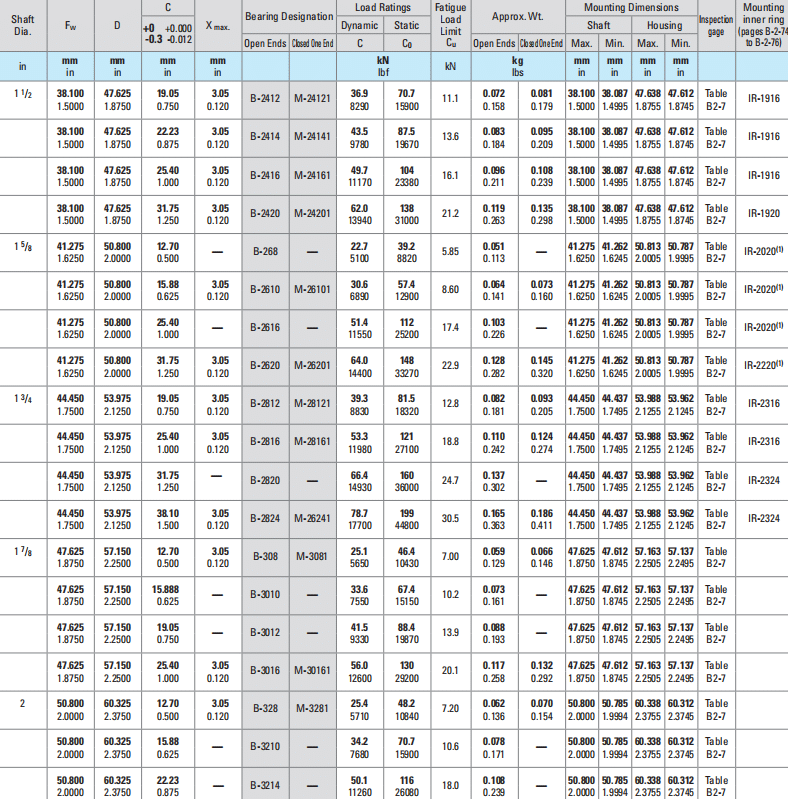Select the M-26101 bearing designation cell
Screen dimensions: 788x799
[312, 289]
